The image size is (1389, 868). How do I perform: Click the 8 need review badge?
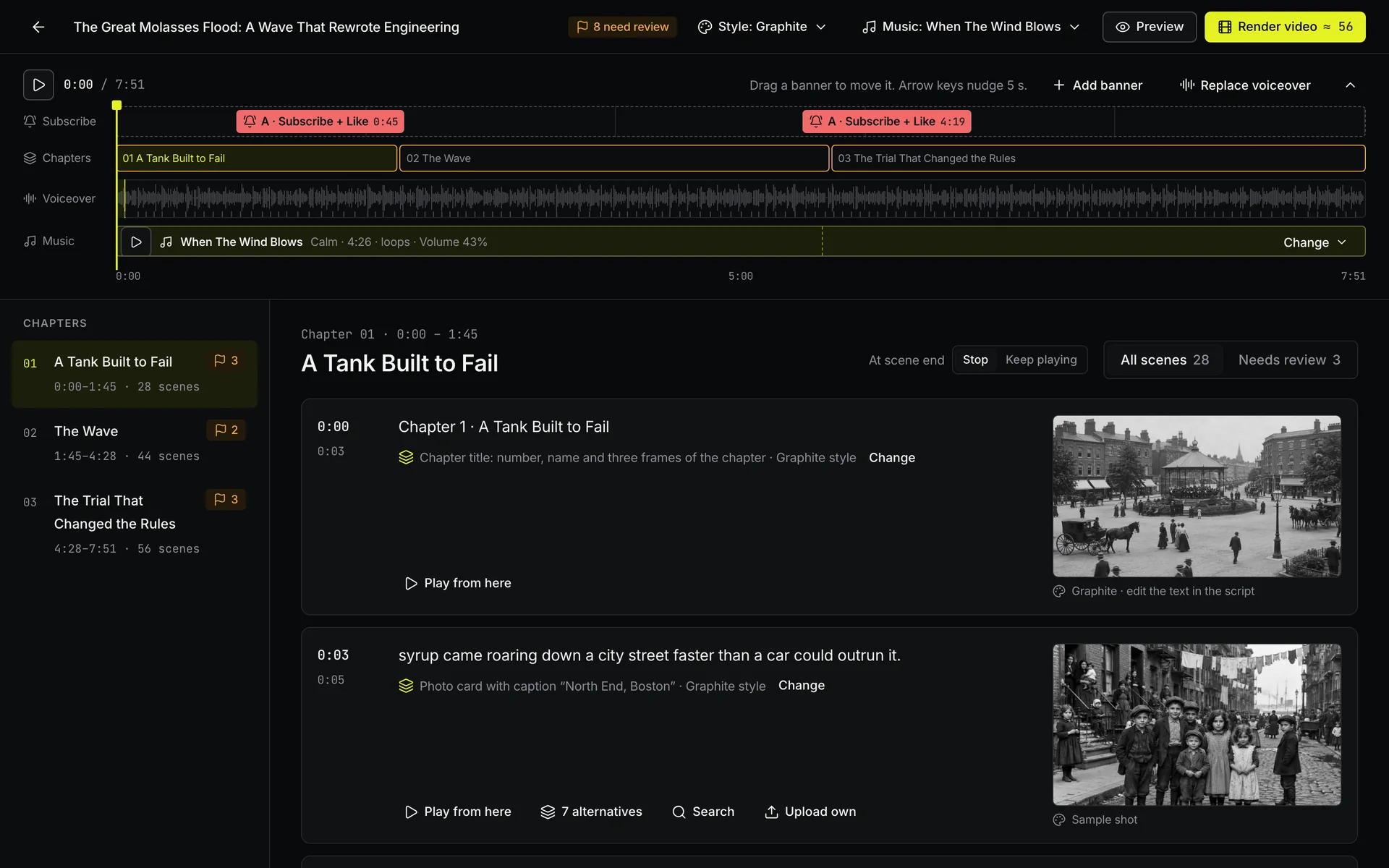(x=622, y=27)
